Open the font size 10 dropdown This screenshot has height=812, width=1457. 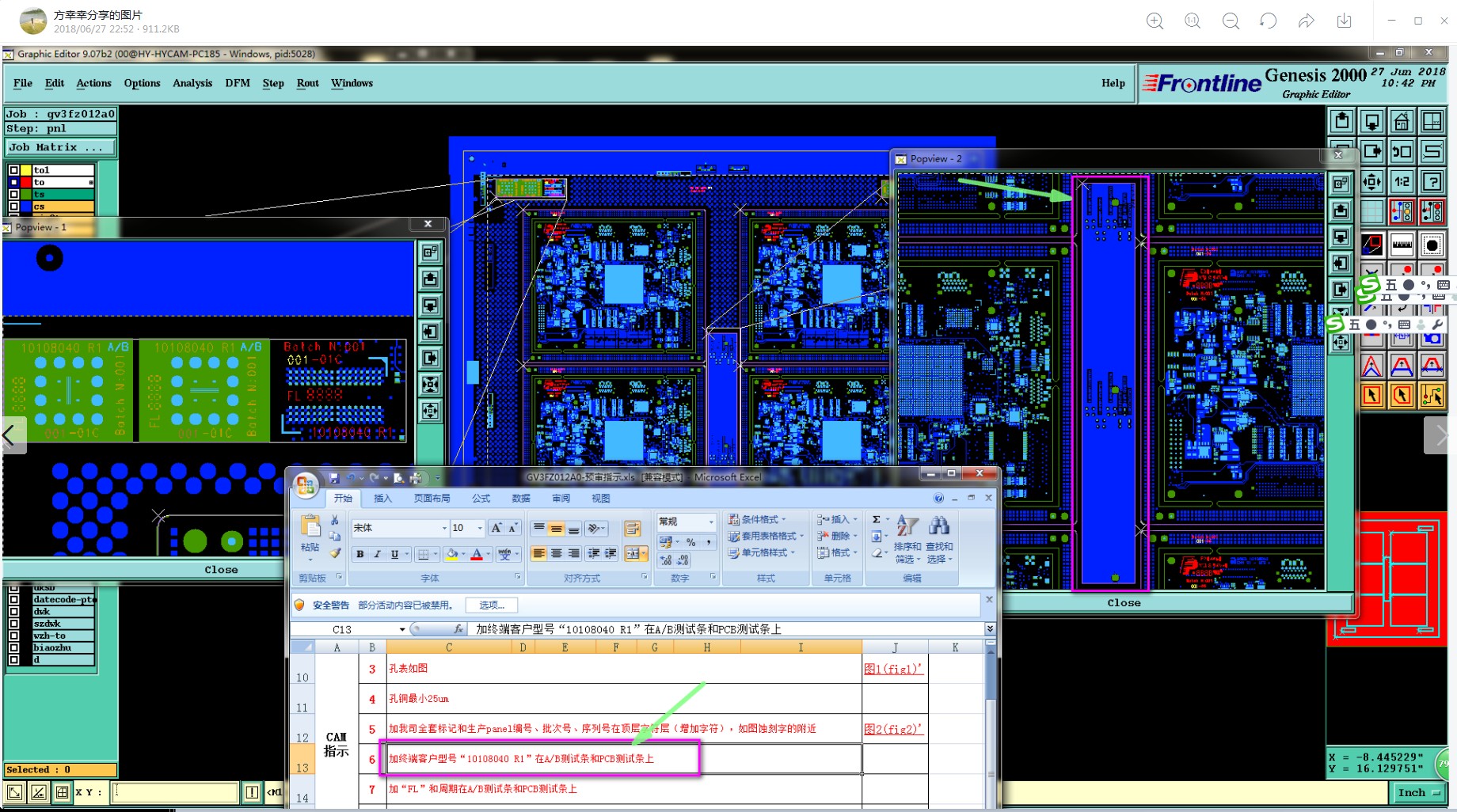[480, 528]
